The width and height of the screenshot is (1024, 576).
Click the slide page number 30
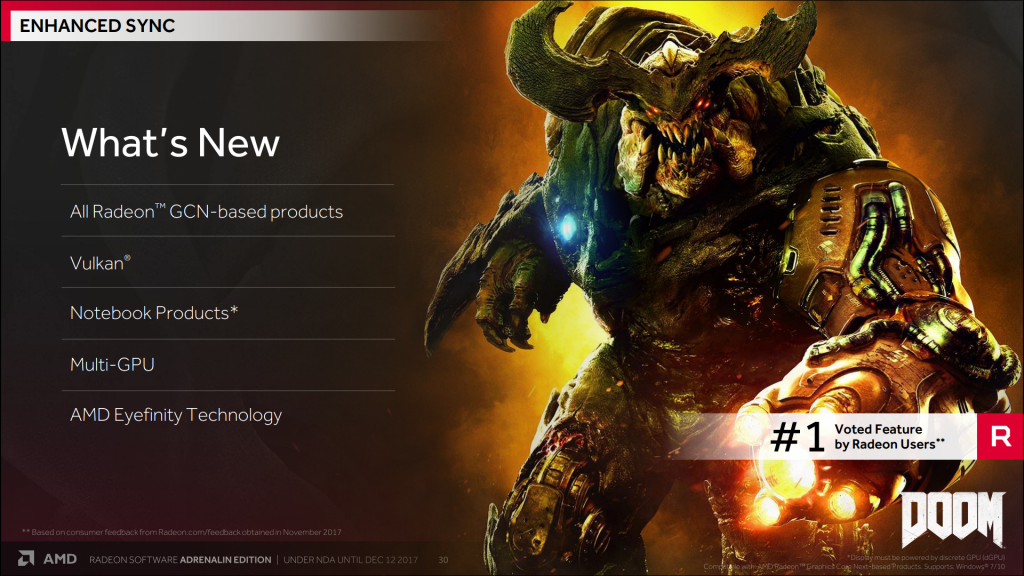pyautogui.click(x=443, y=560)
